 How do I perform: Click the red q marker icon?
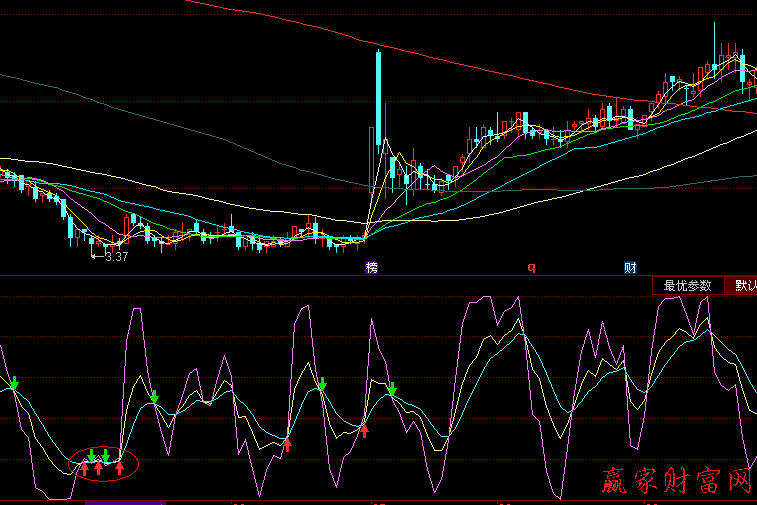[532, 268]
